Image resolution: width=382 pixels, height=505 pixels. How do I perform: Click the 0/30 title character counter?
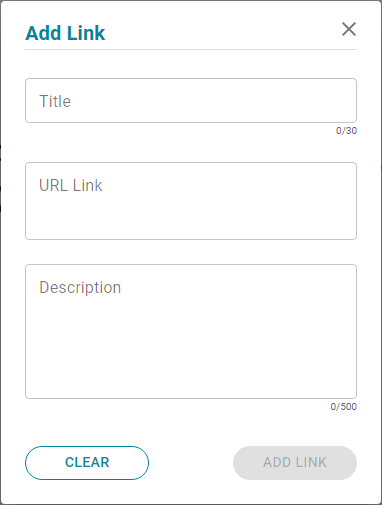tap(346, 131)
